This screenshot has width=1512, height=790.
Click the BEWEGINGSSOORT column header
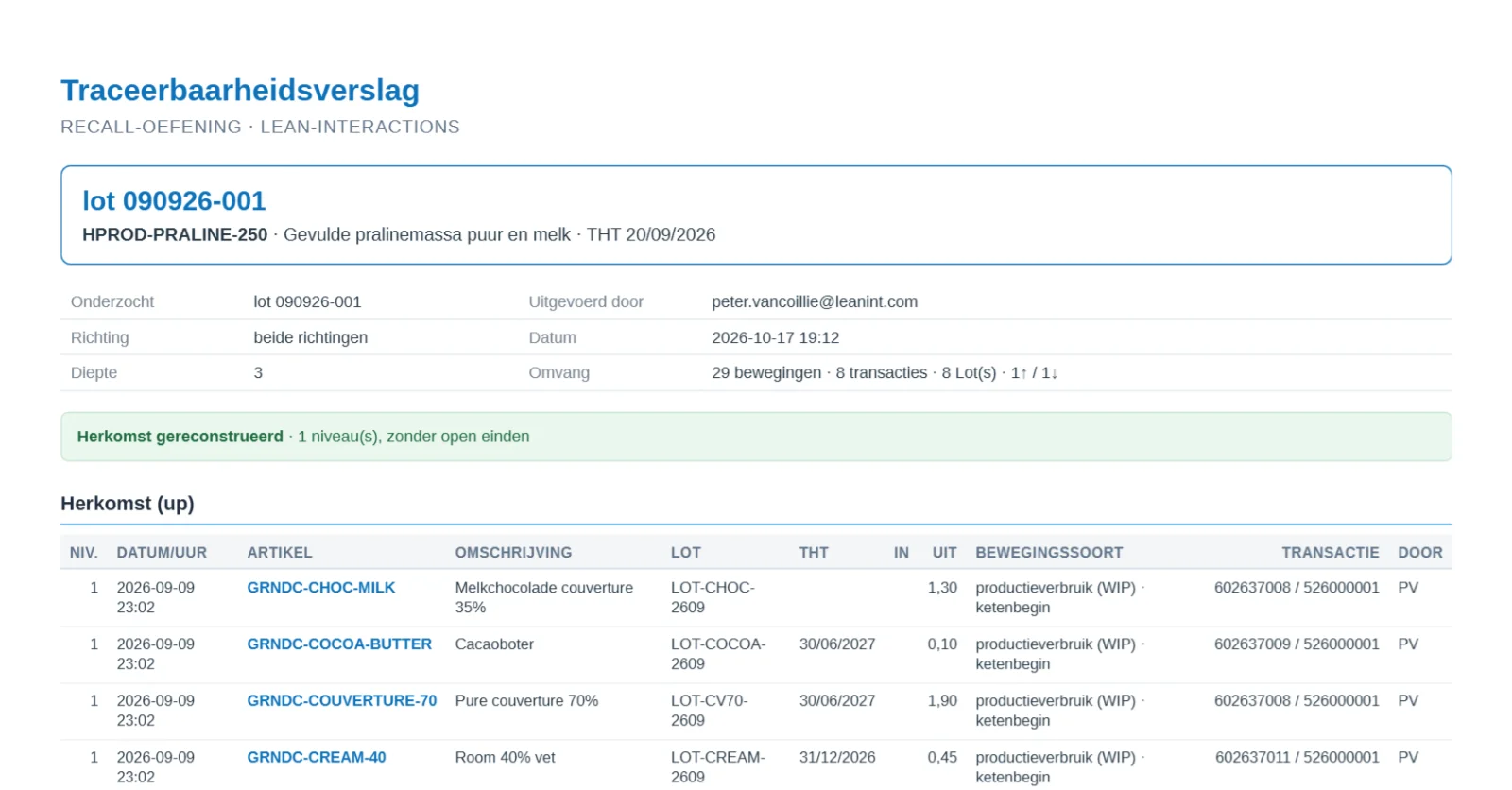pyautogui.click(x=1049, y=553)
